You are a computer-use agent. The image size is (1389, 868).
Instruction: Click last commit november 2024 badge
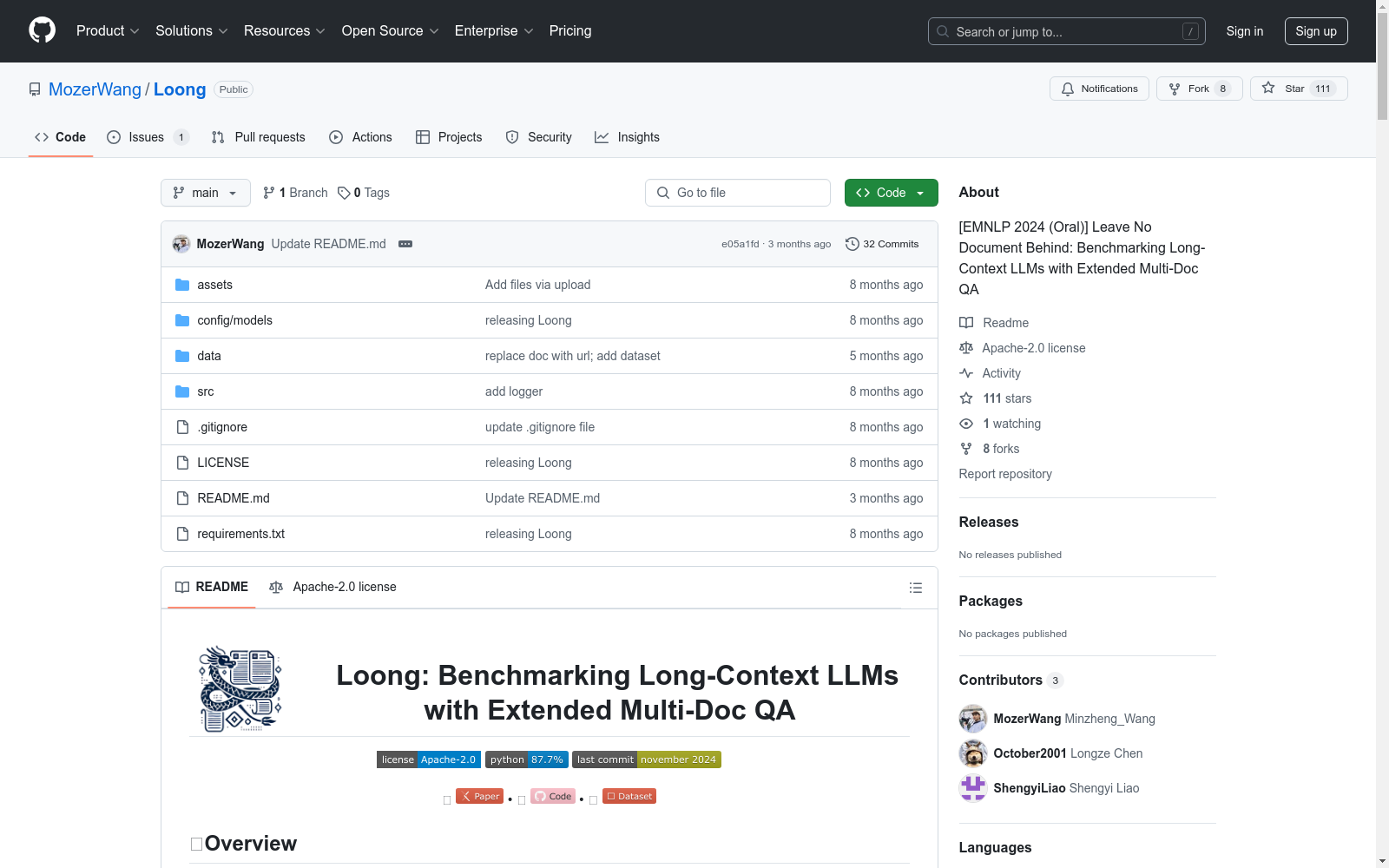click(x=647, y=759)
